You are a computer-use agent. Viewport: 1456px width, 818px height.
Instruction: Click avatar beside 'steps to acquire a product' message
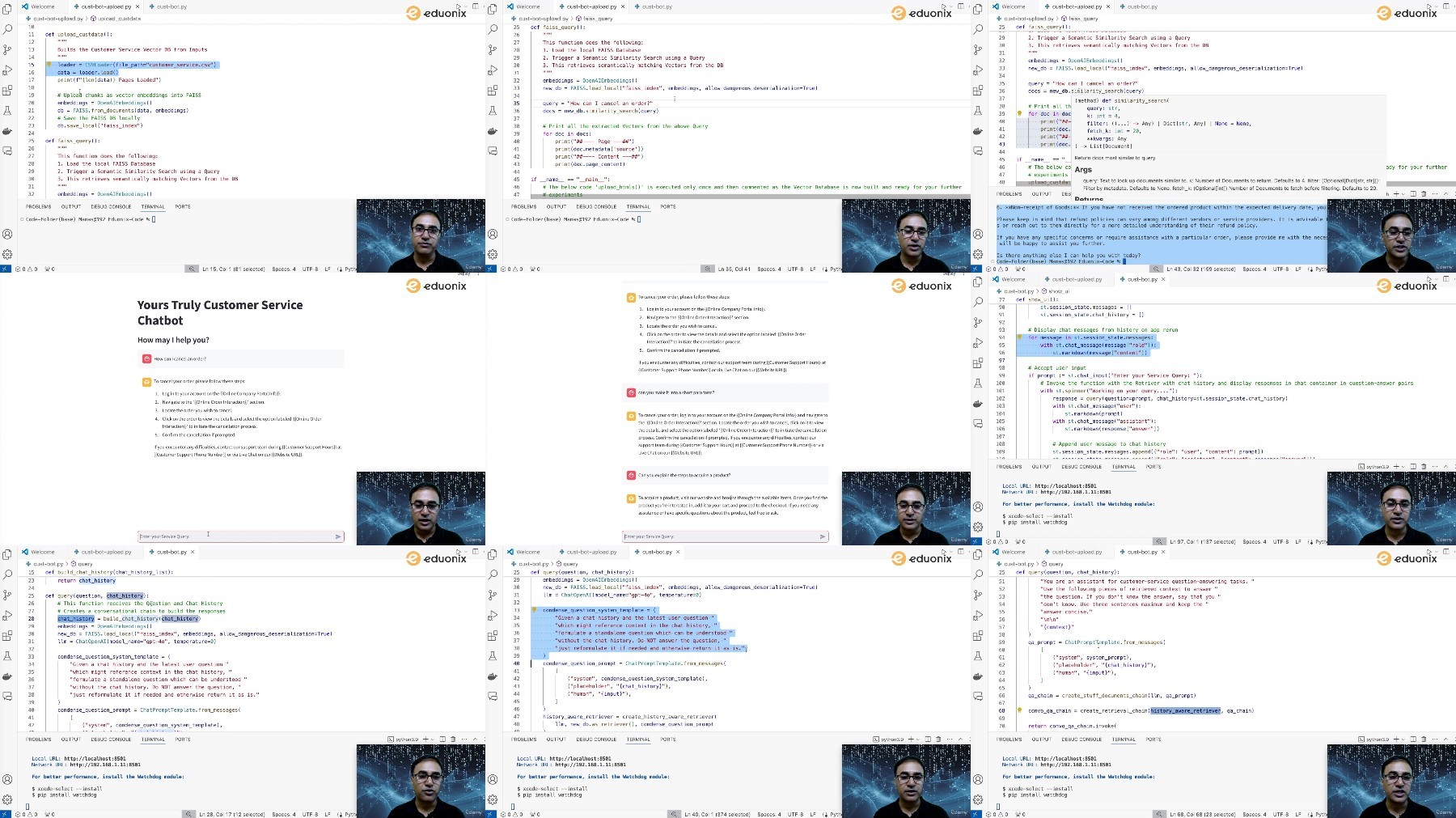(631, 475)
